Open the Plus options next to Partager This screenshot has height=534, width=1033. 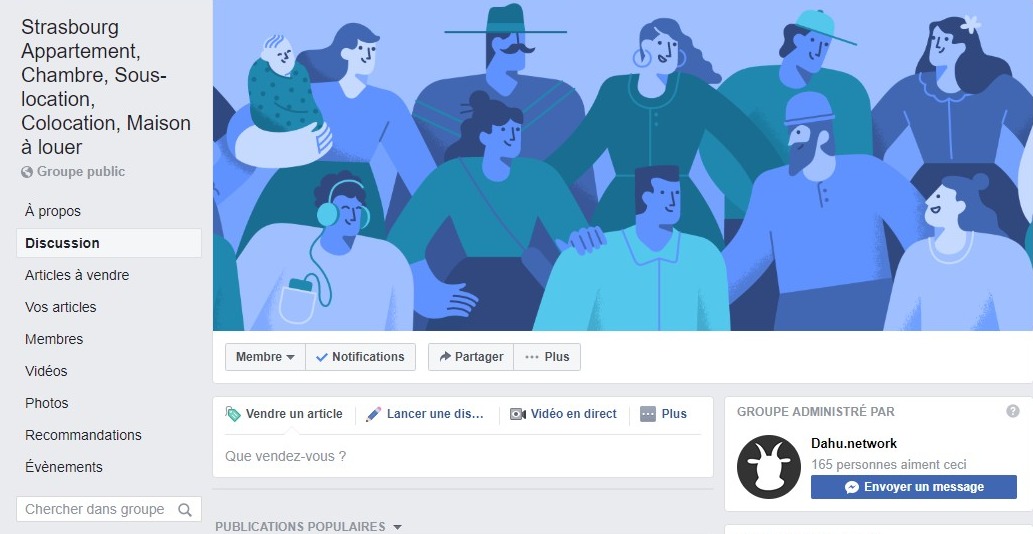pos(547,357)
